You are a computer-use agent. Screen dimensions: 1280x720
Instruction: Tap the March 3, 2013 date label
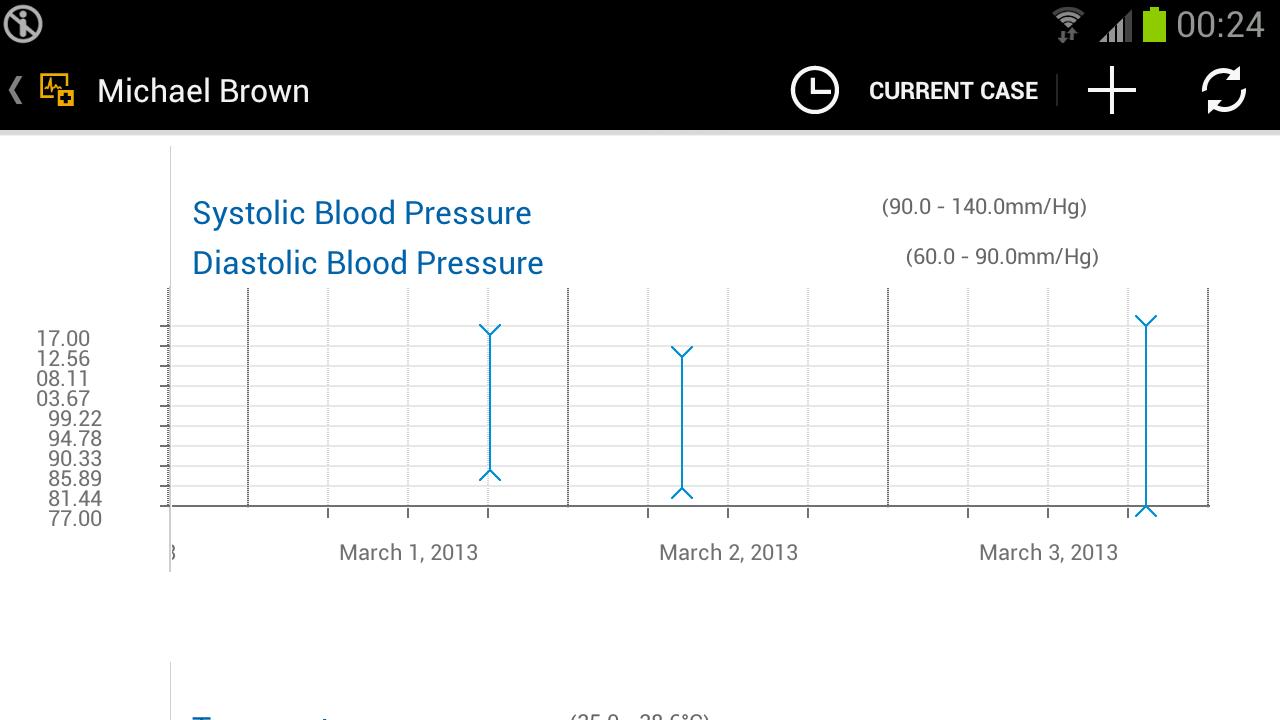1048,552
